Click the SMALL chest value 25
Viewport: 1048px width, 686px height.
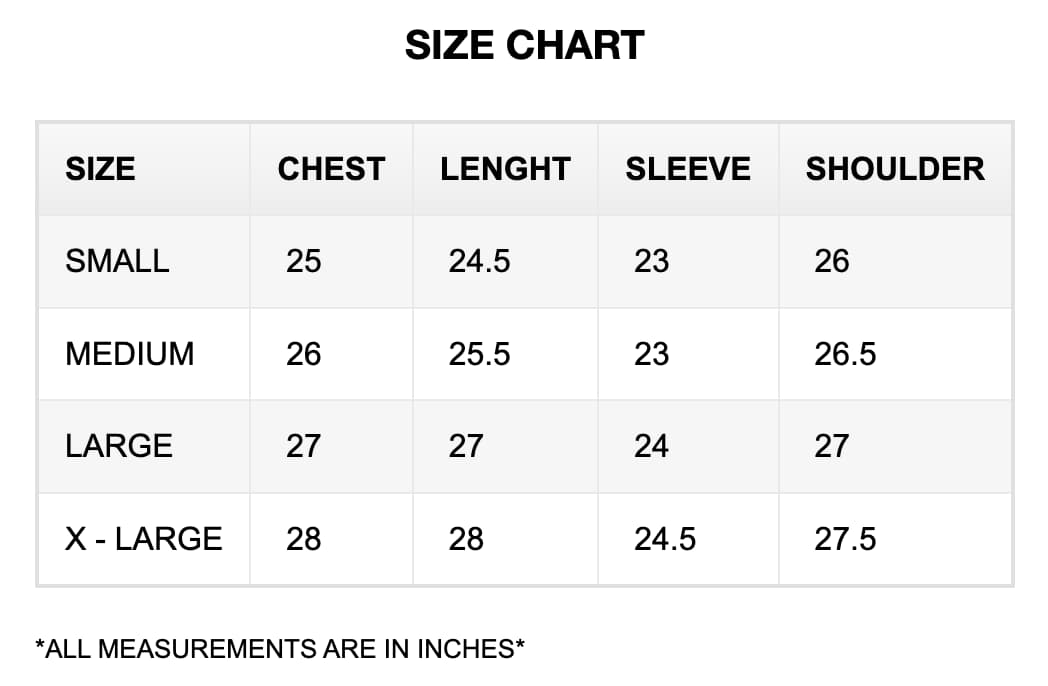coord(304,261)
